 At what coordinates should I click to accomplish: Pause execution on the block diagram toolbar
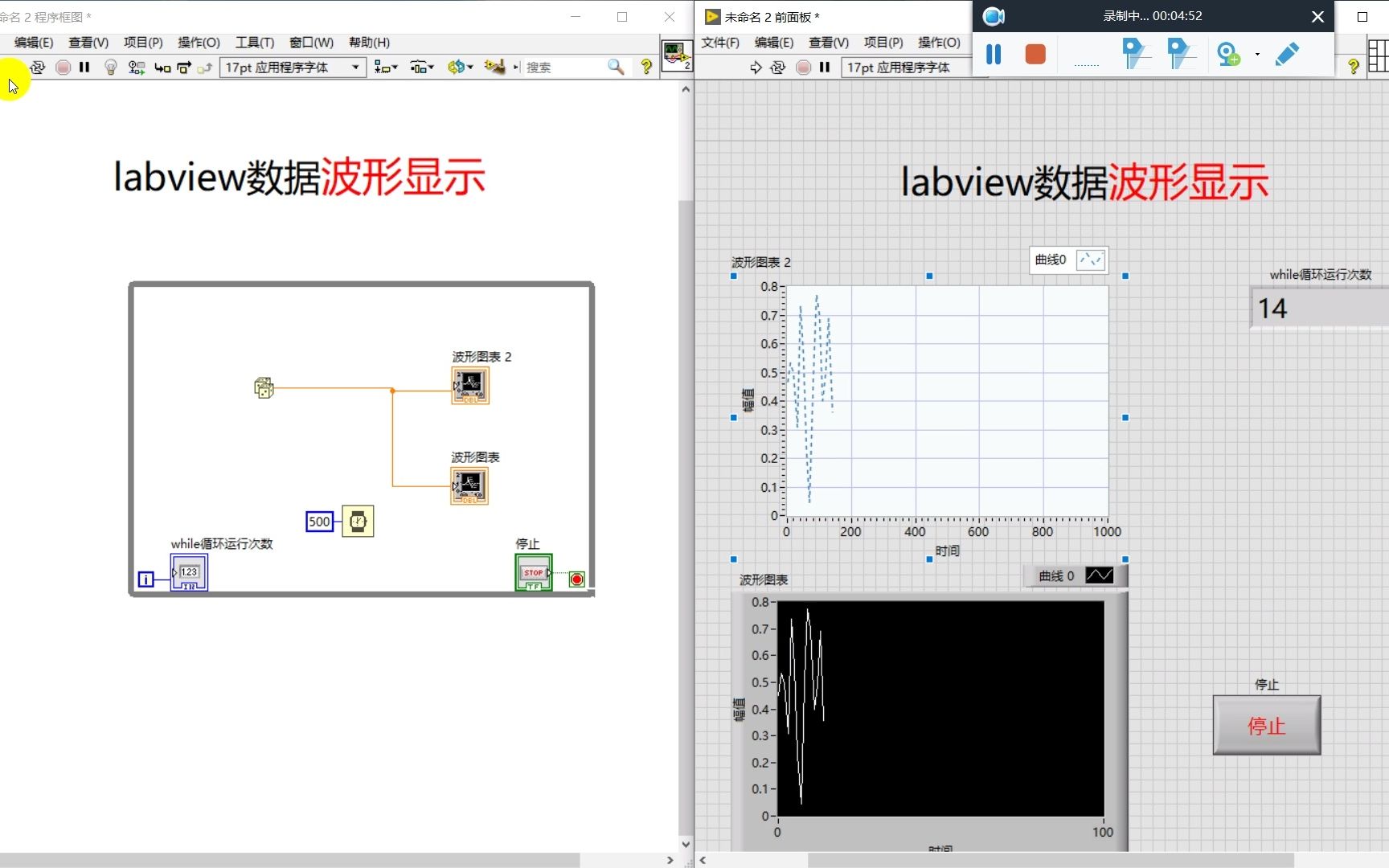84,68
